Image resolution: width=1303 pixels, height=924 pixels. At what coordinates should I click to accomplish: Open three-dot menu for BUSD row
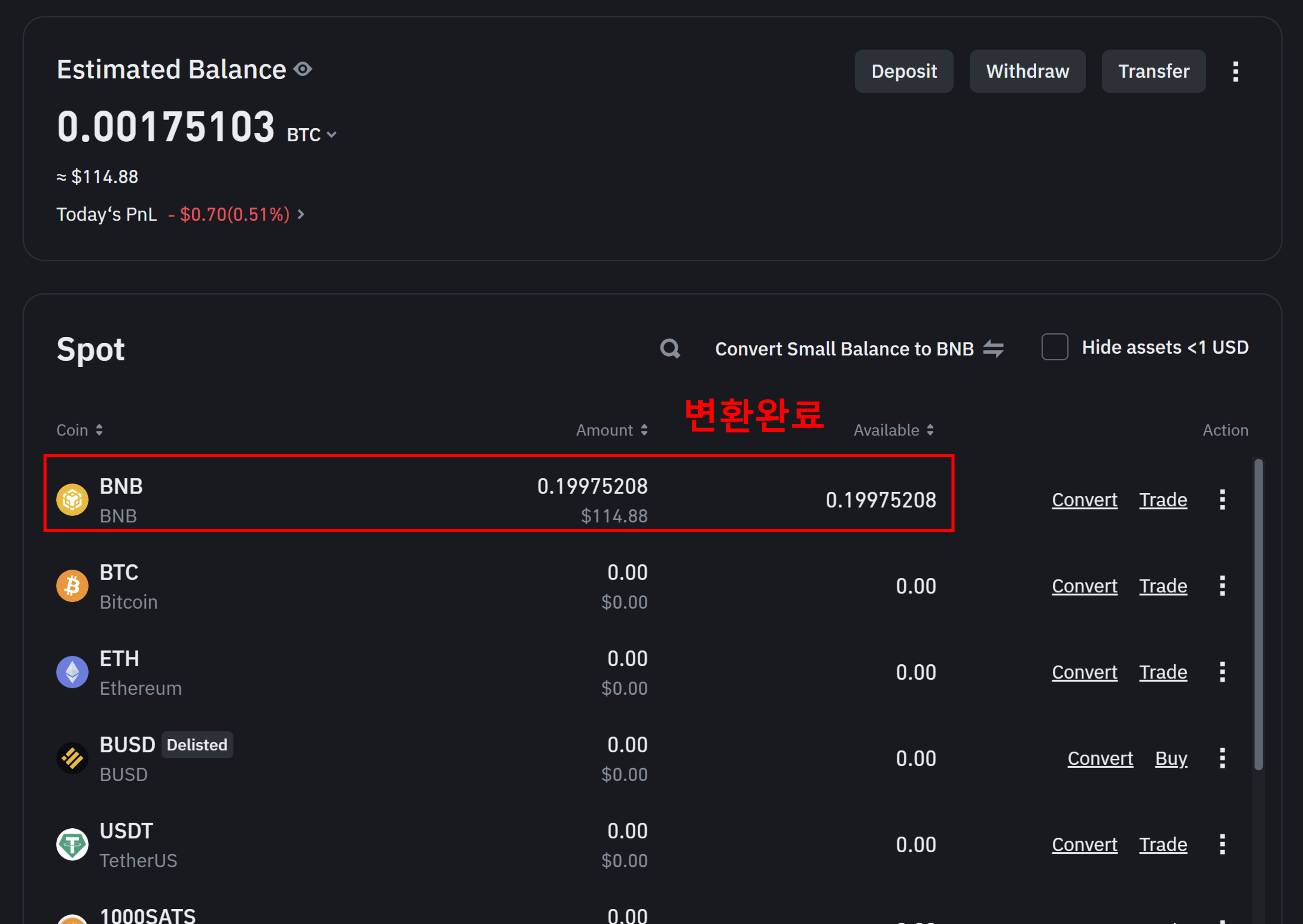[1222, 758]
